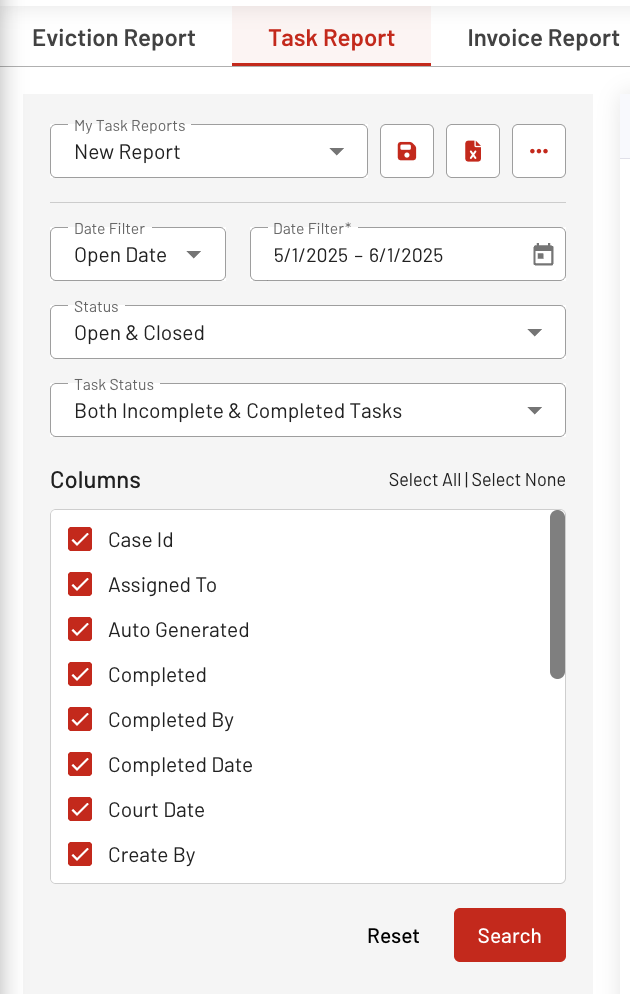Click the Reset button
This screenshot has height=994, width=630.
coord(393,936)
